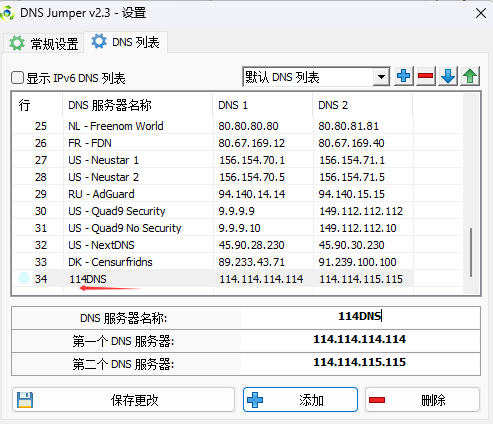Click the green gear icon on 常规设置 tab
The width and height of the screenshot is (493, 424).
(x=17, y=43)
